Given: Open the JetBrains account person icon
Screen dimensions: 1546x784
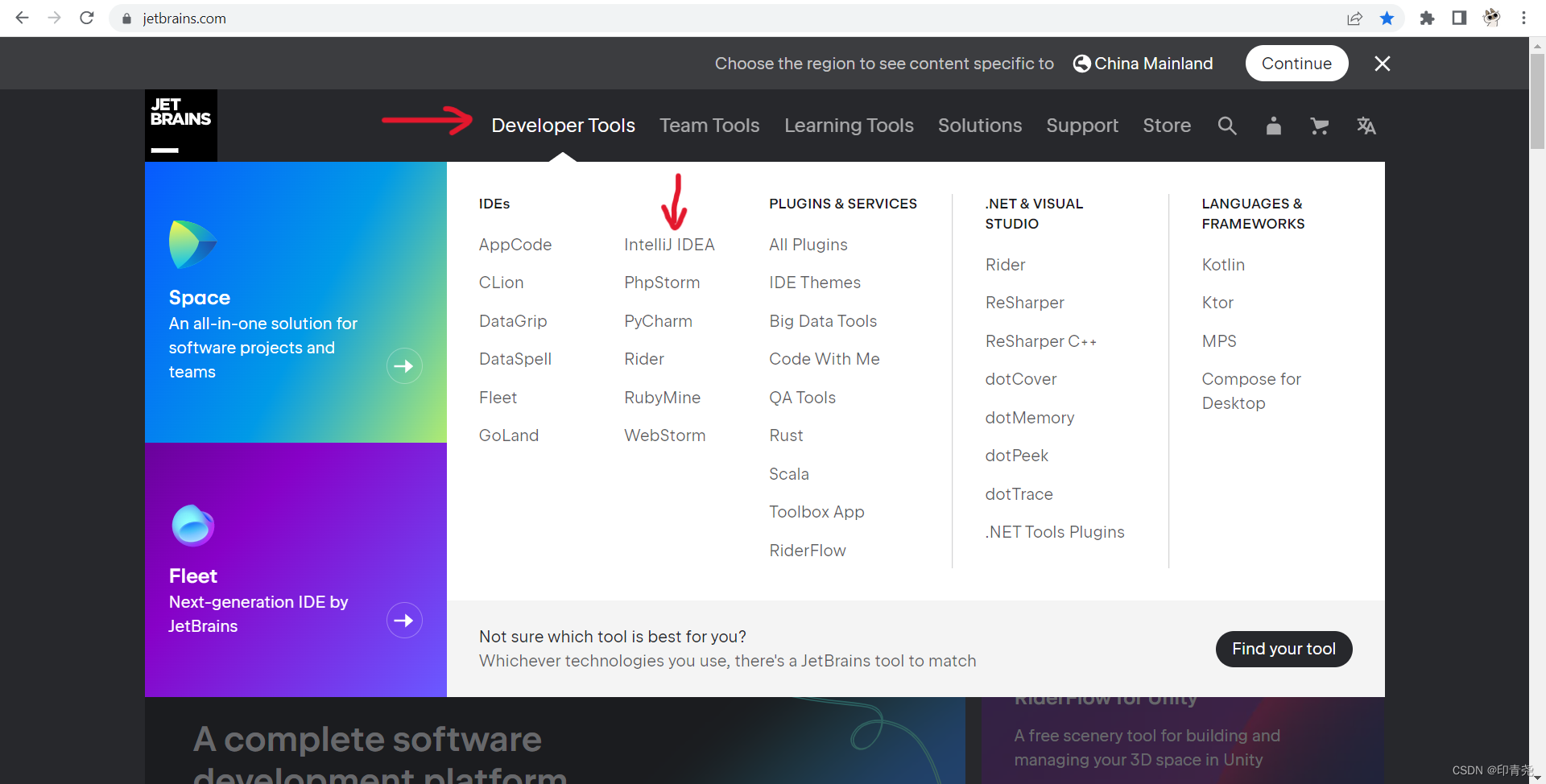Looking at the screenshot, I should [1273, 126].
